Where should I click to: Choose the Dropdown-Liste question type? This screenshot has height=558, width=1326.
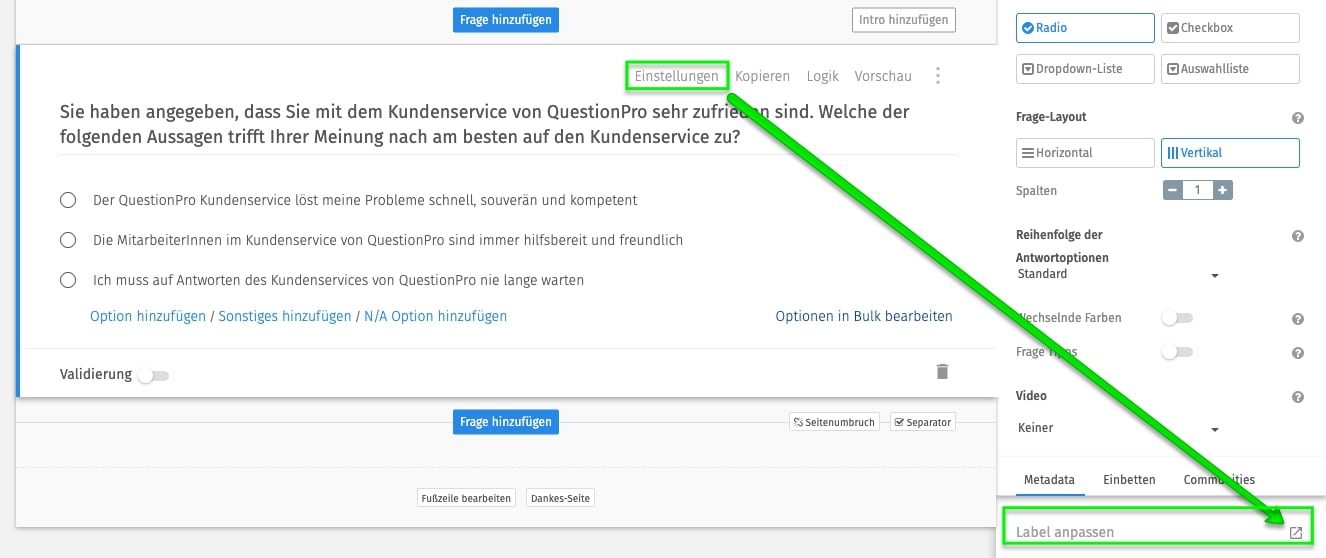point(1084,69)
